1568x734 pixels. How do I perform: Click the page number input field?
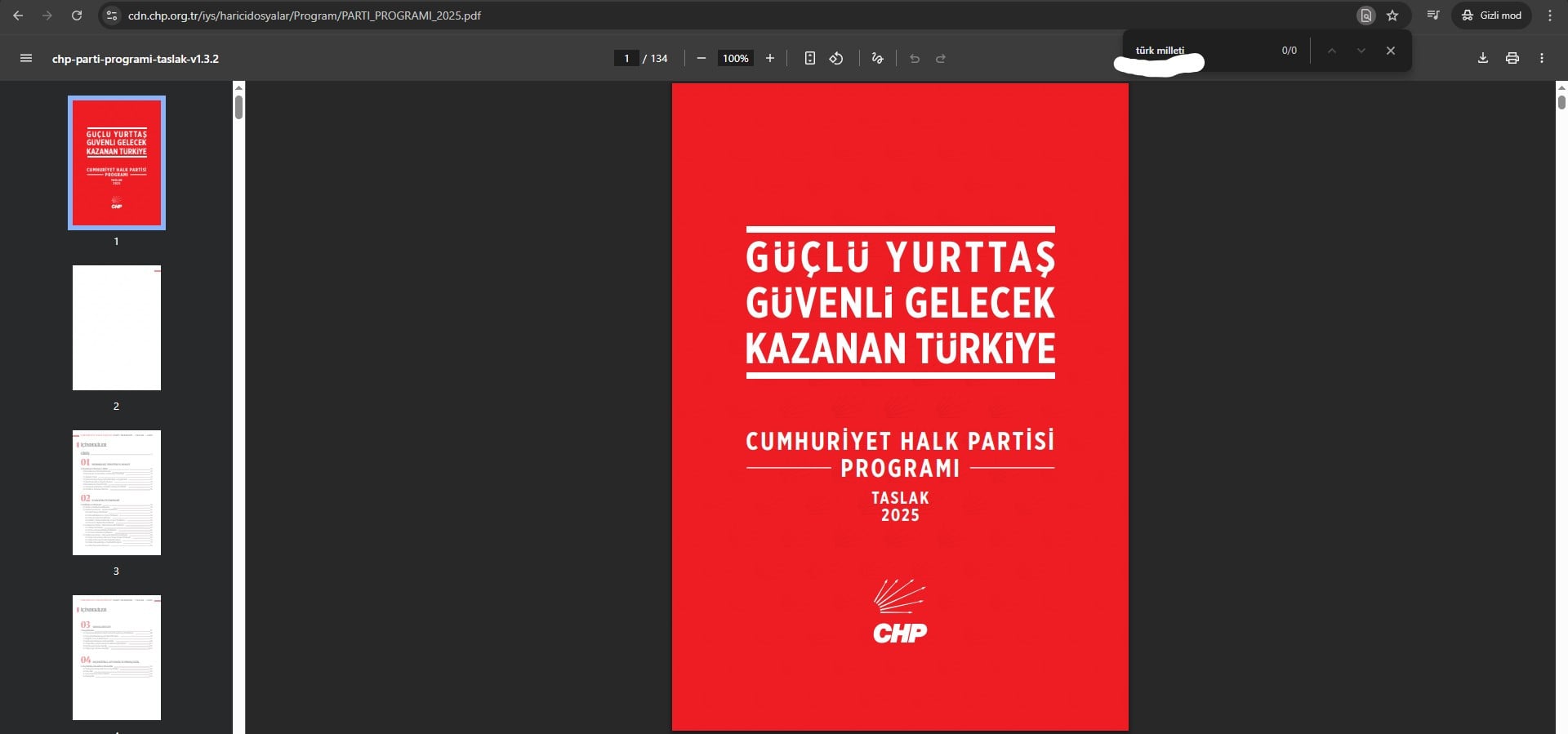[626, 58]
